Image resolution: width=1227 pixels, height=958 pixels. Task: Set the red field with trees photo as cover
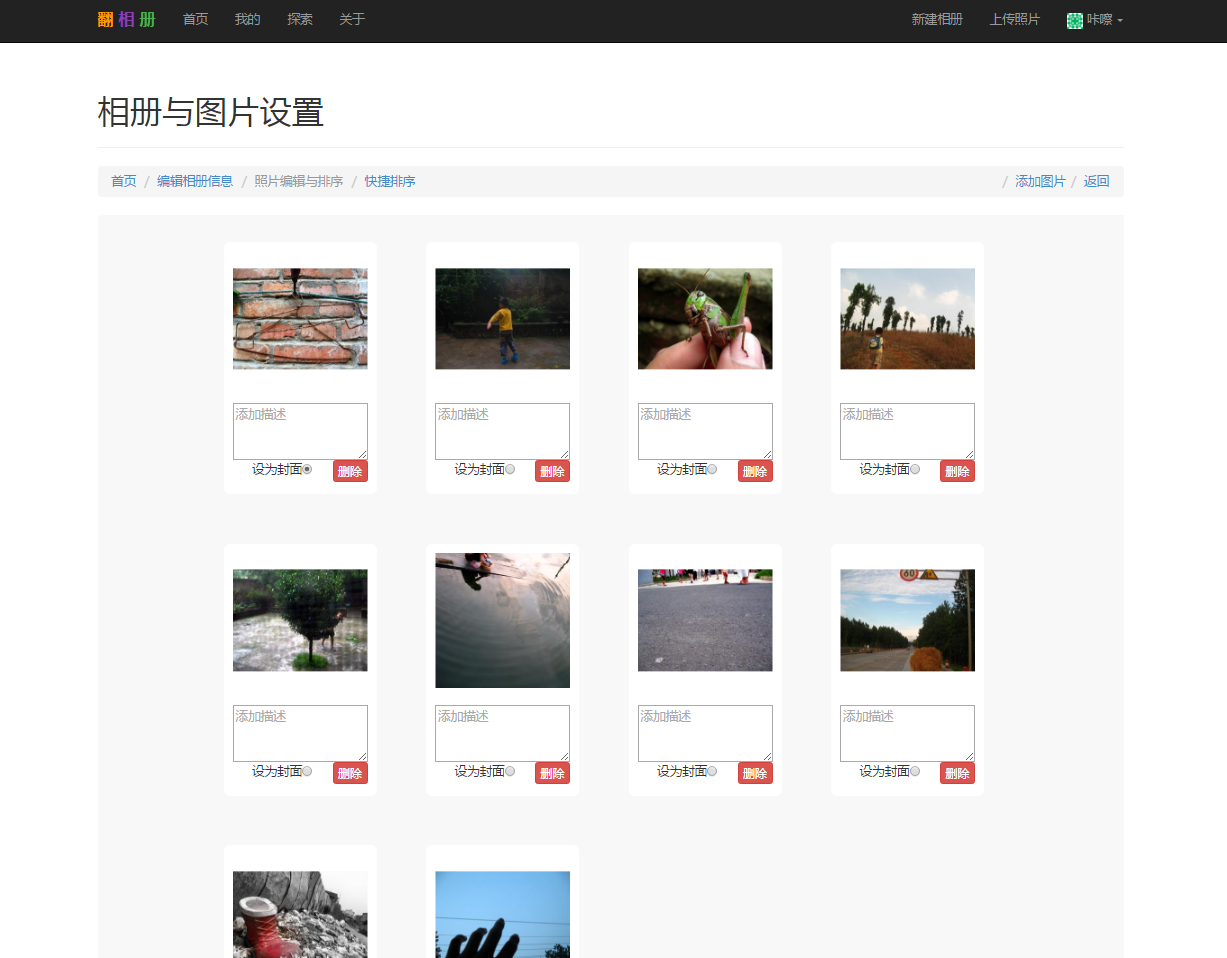(x=915, y=469)
